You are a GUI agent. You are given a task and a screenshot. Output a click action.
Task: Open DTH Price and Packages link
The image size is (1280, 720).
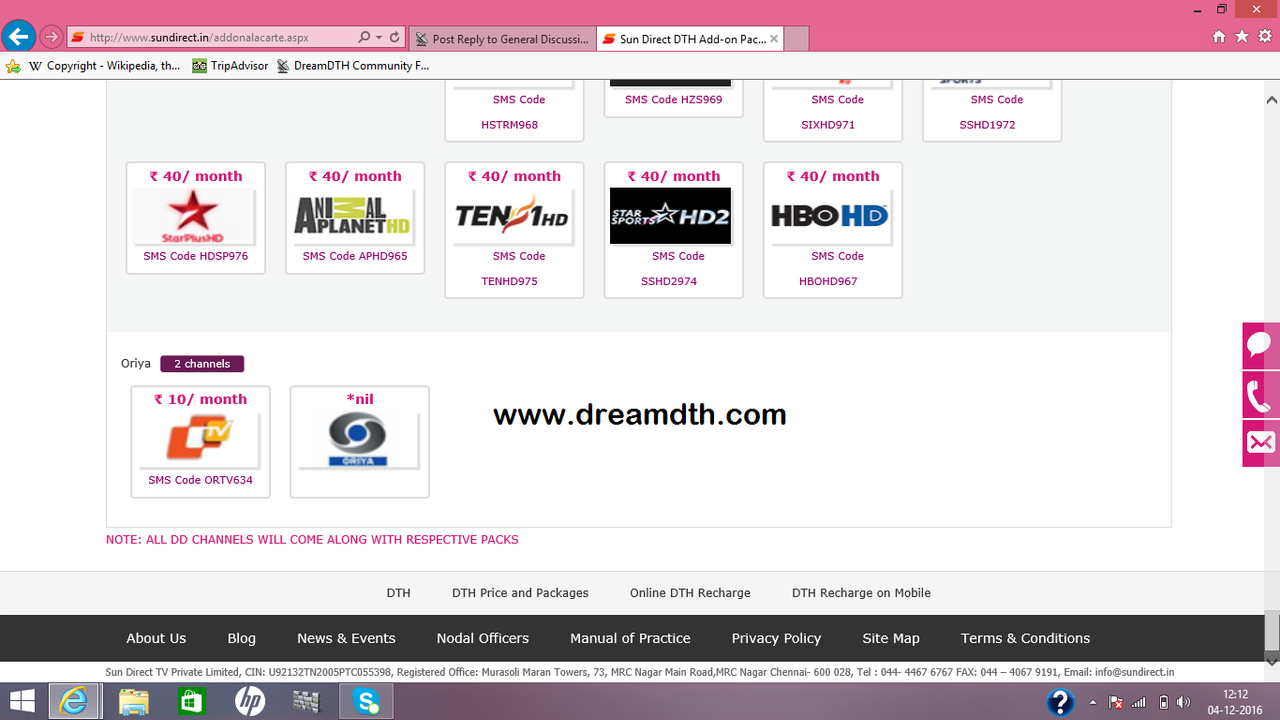tap(520, 593)
